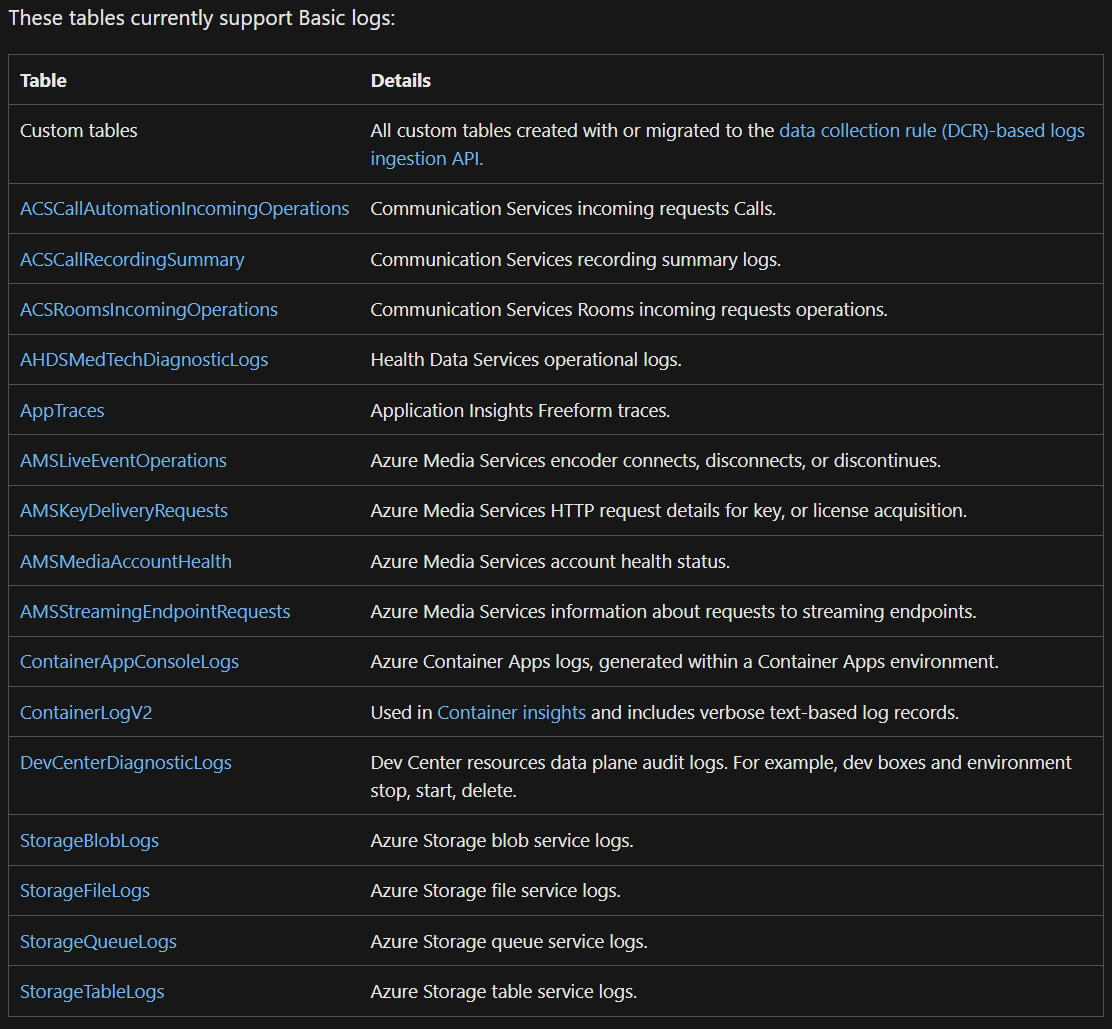
Task: Click 'Azure Storage queue service logs.' text
Action: [509, 942]
